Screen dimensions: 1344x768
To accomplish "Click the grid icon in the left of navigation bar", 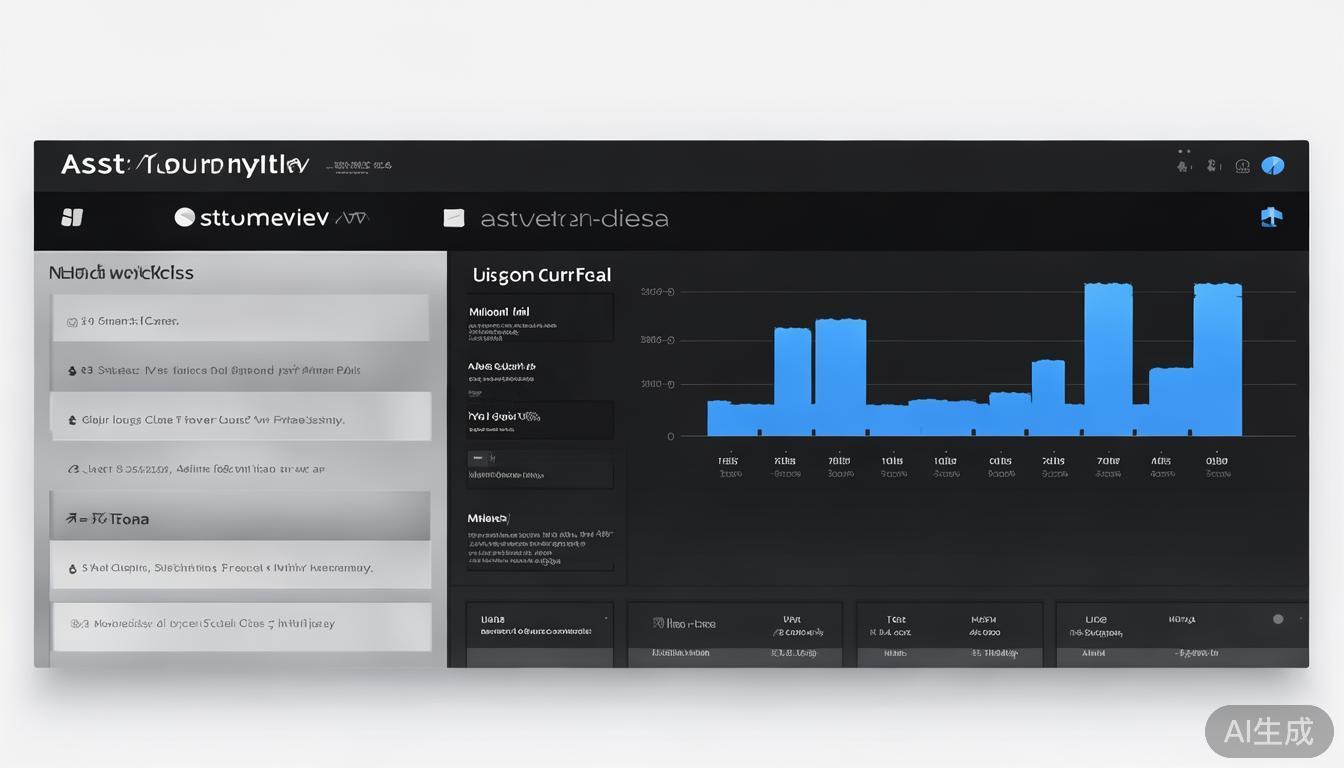I will click(x=72, y=217).
